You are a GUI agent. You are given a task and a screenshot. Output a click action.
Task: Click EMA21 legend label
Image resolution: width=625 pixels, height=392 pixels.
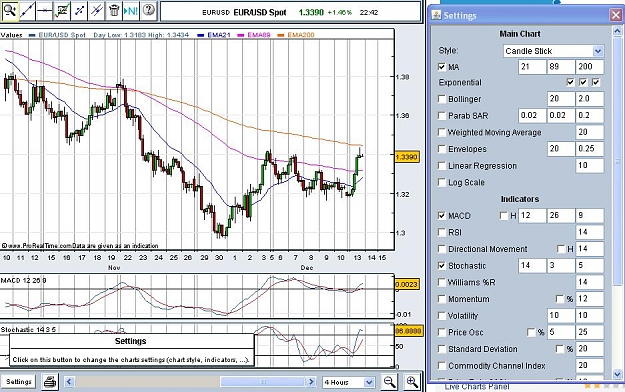219,35
